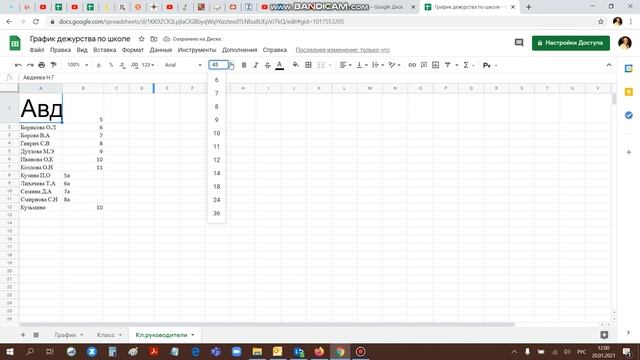Open the Данные menu
This screenshot has height=360, width=640.
point(160,50)
